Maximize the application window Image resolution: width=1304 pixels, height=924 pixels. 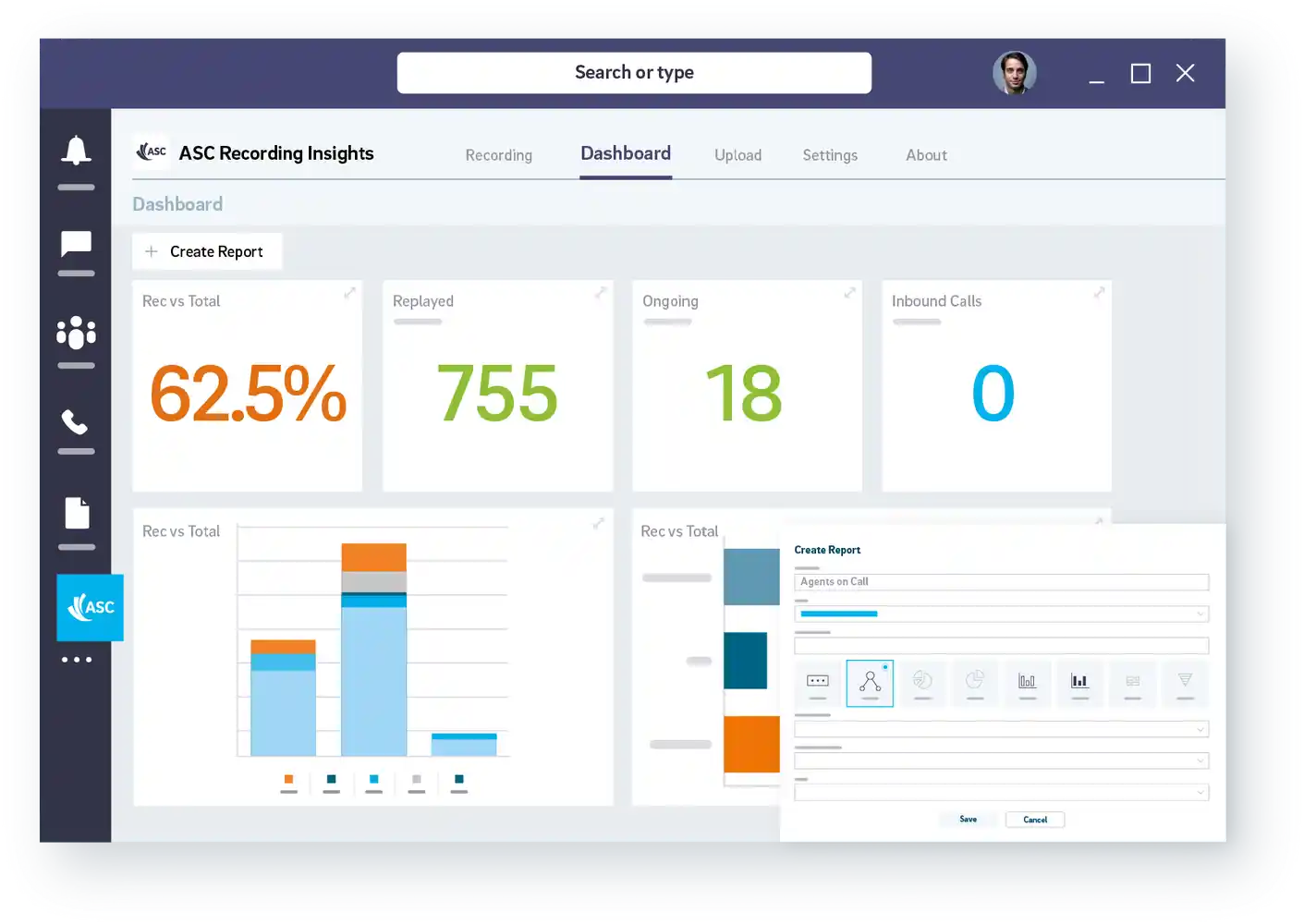[x=1140, y=73]
